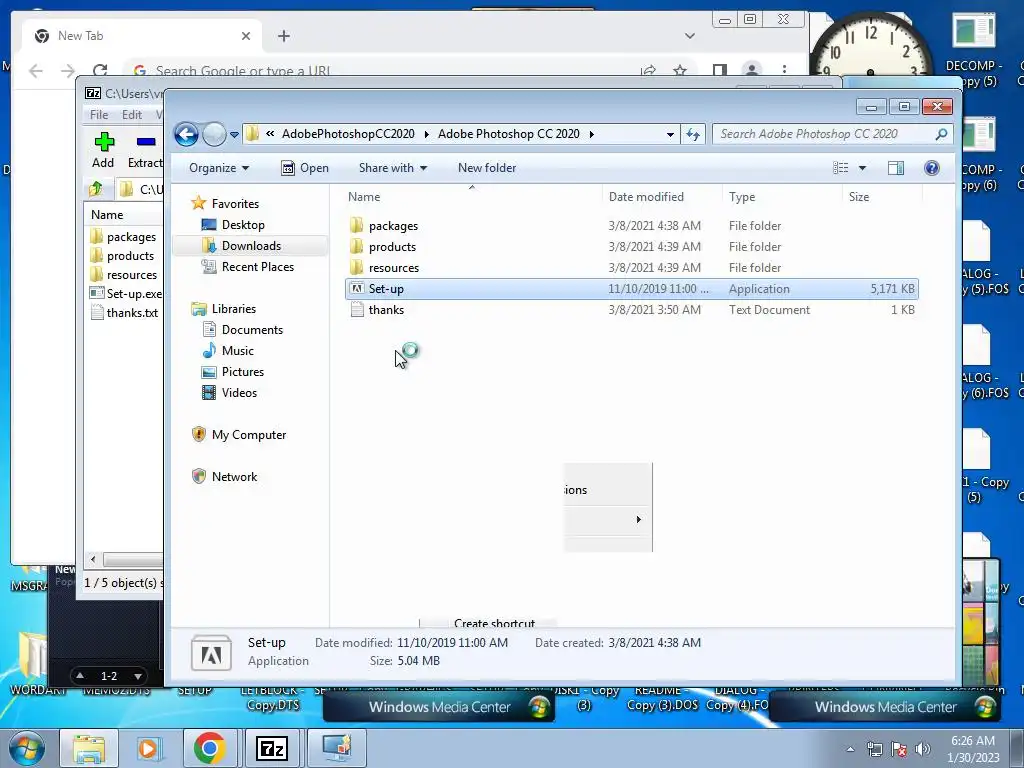Open Chrome three-dot menu
Image resolution: width=1024 pixels, height=768 pixels.
[784, 70]
